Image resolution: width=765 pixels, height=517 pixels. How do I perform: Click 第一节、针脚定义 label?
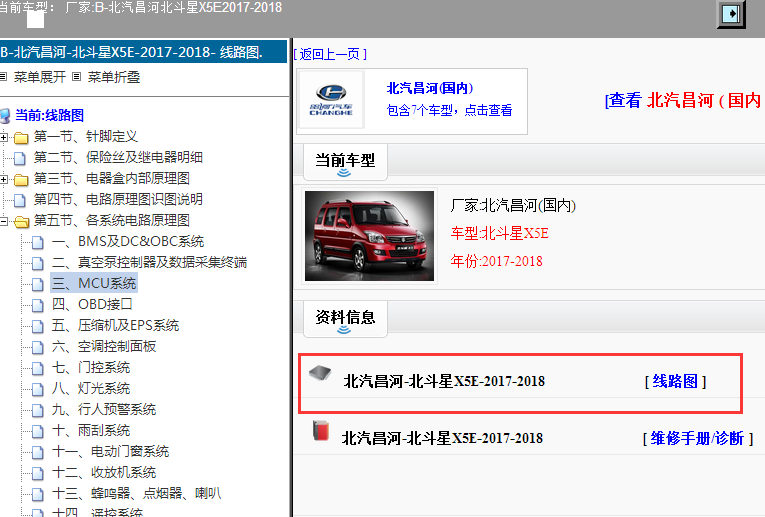[85, 137]
